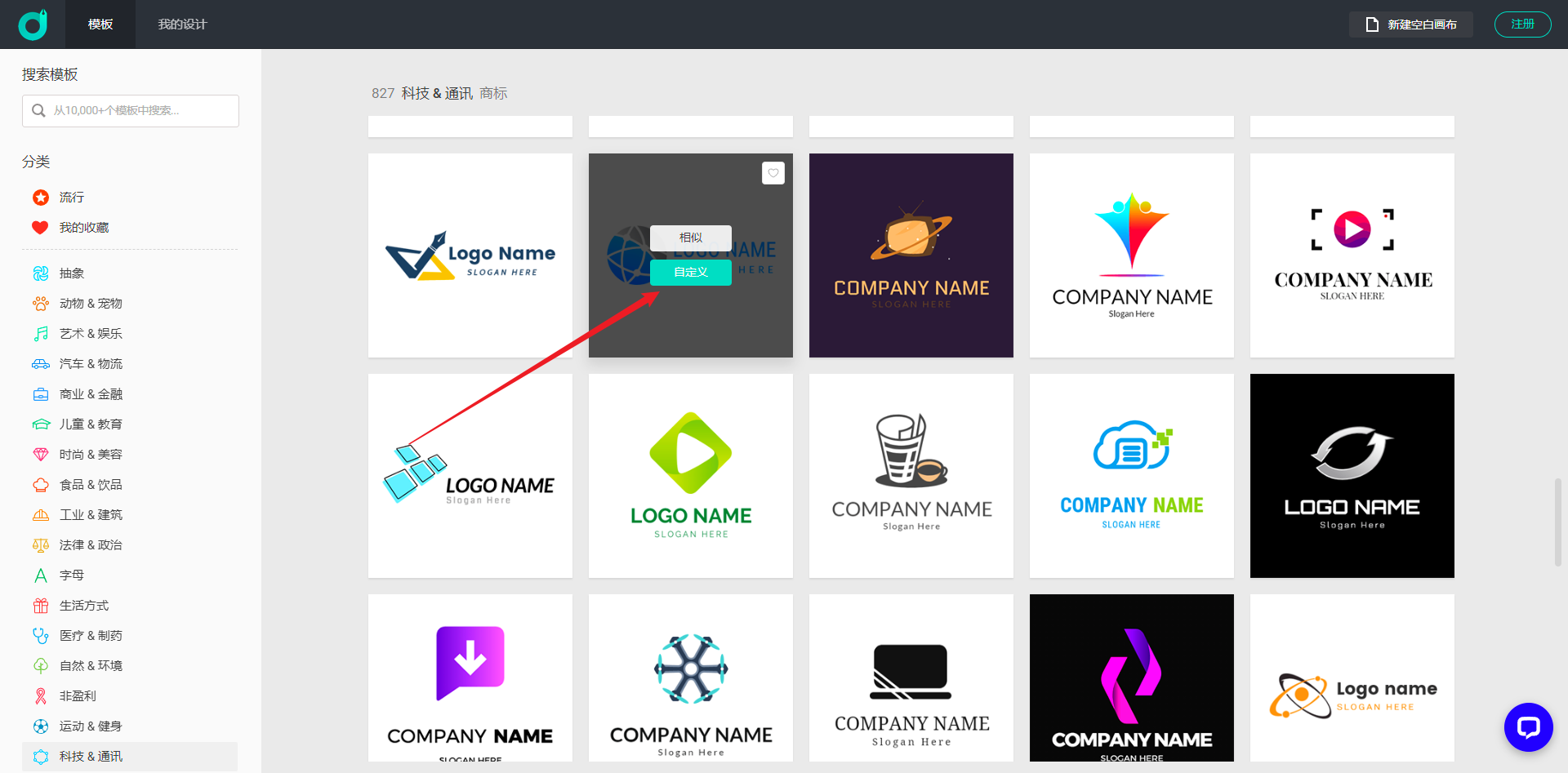Screen dimensions: 1568x773
Task: Select 法律 & 政治 scales icon
Action: (x=41, y=545)
